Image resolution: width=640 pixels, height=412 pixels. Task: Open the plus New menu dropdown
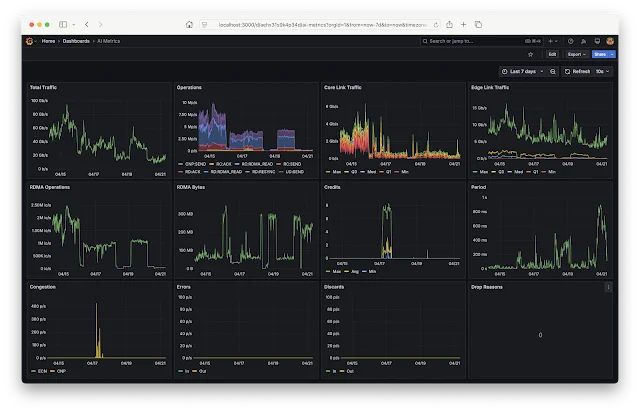pos(553,41)
